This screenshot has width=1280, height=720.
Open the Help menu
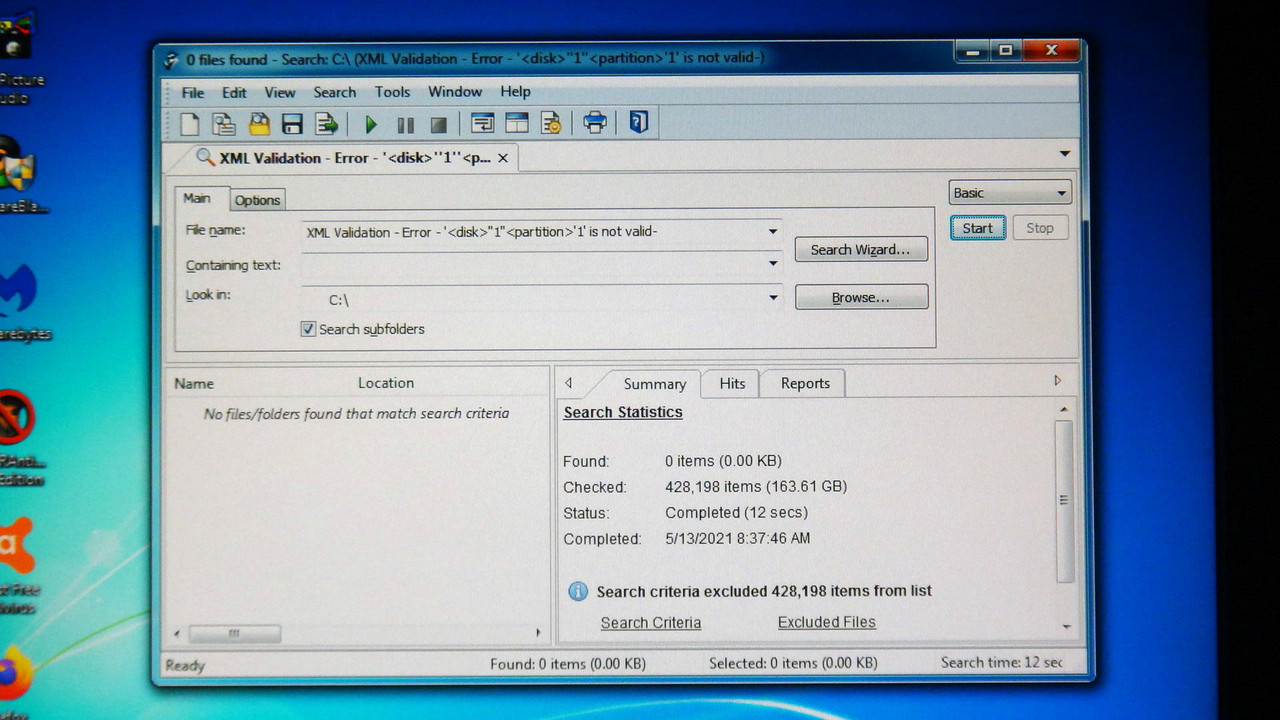[515, 92]
